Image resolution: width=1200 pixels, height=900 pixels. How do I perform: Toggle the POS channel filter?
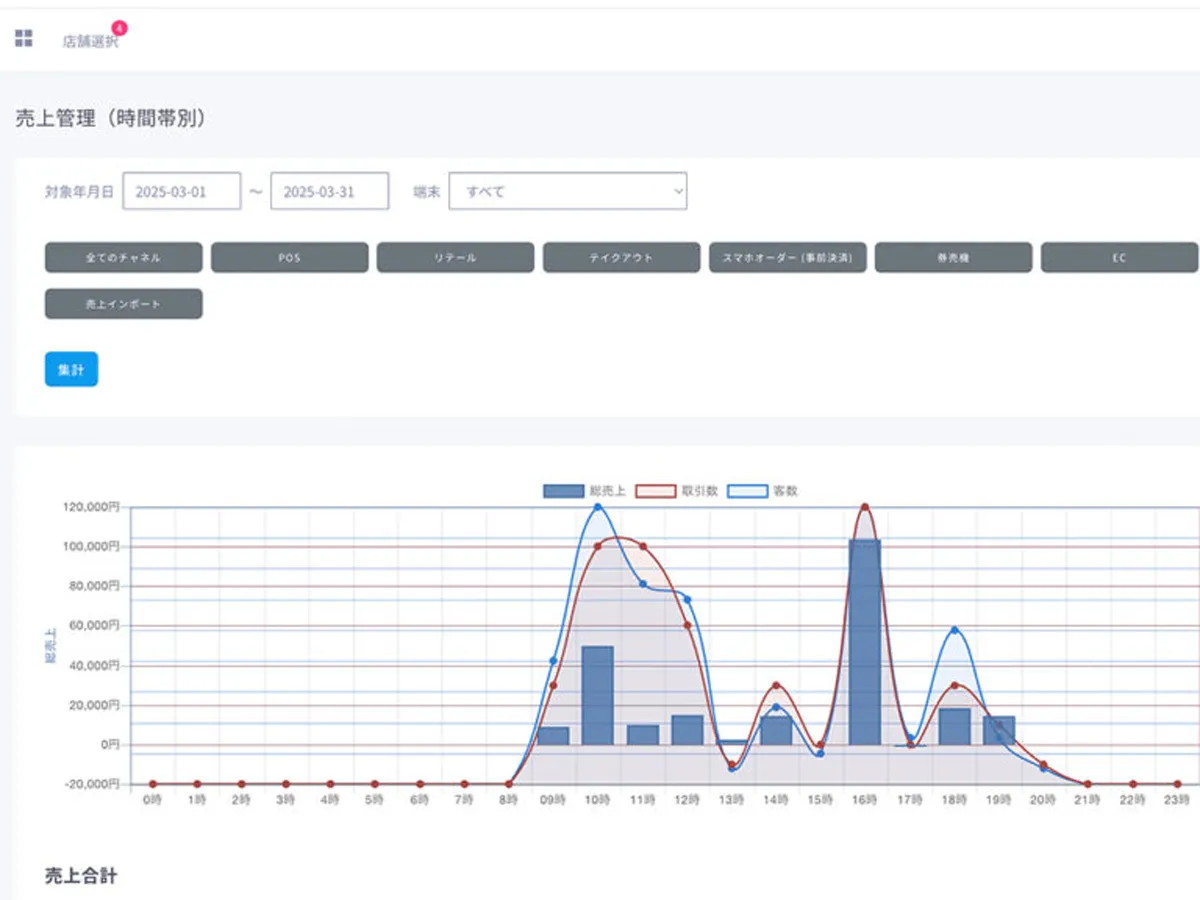(x=290, y=257)
